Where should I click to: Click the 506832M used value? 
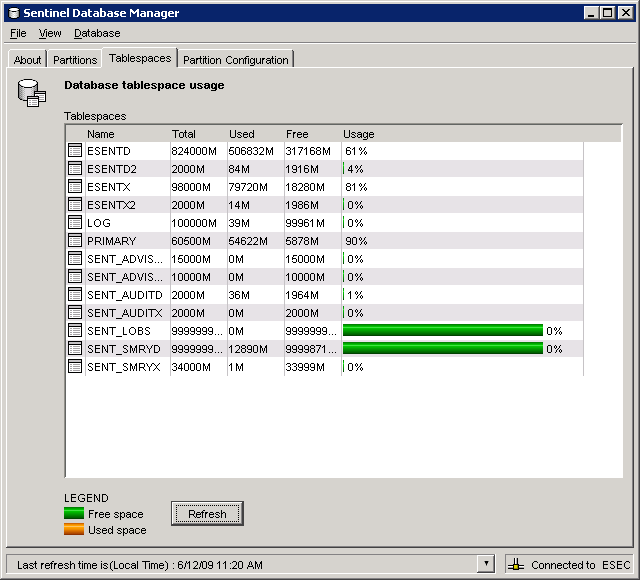pyautogui.click(x=251, y=151)
